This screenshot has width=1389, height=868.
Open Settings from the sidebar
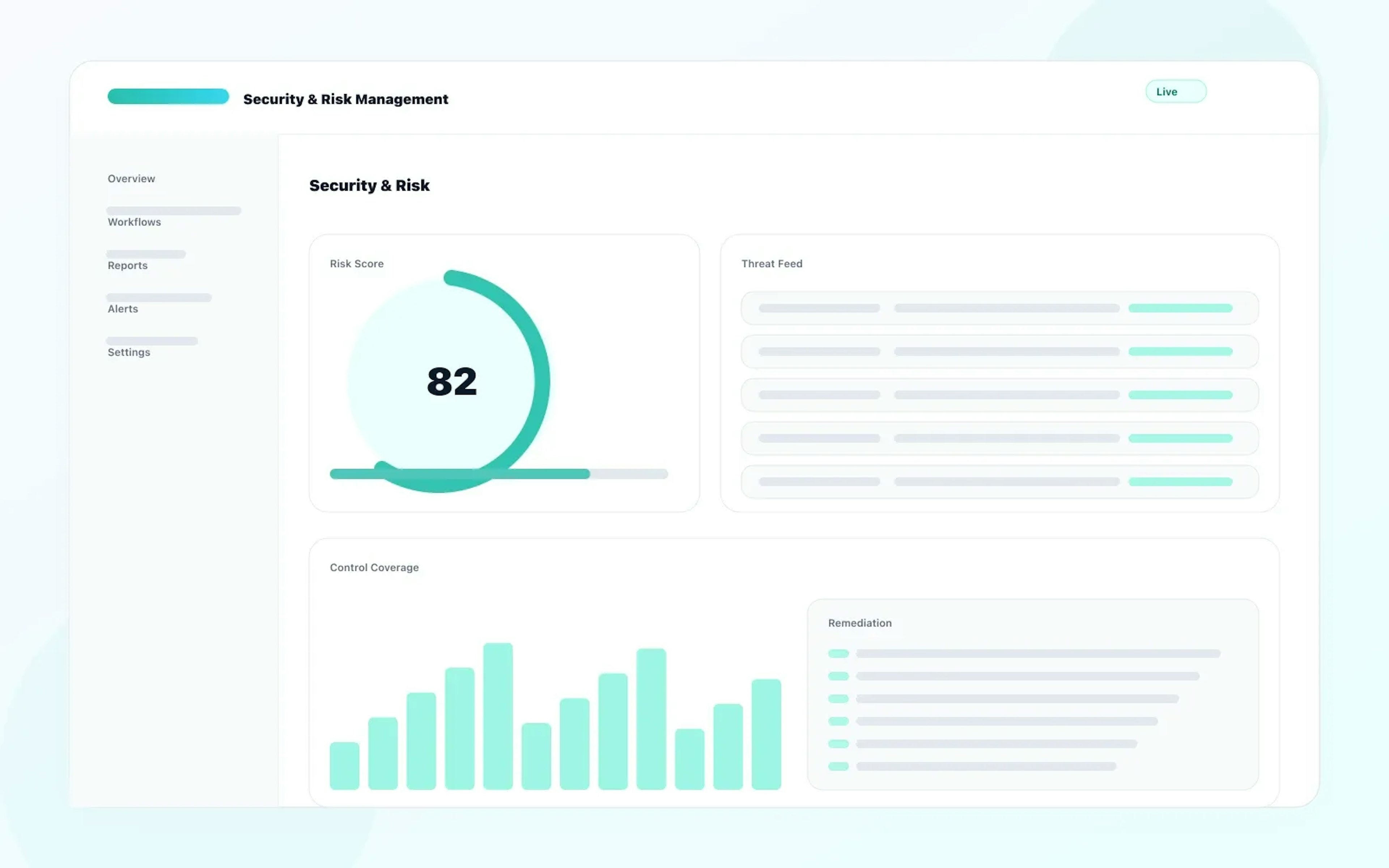(x=129, y=352)
